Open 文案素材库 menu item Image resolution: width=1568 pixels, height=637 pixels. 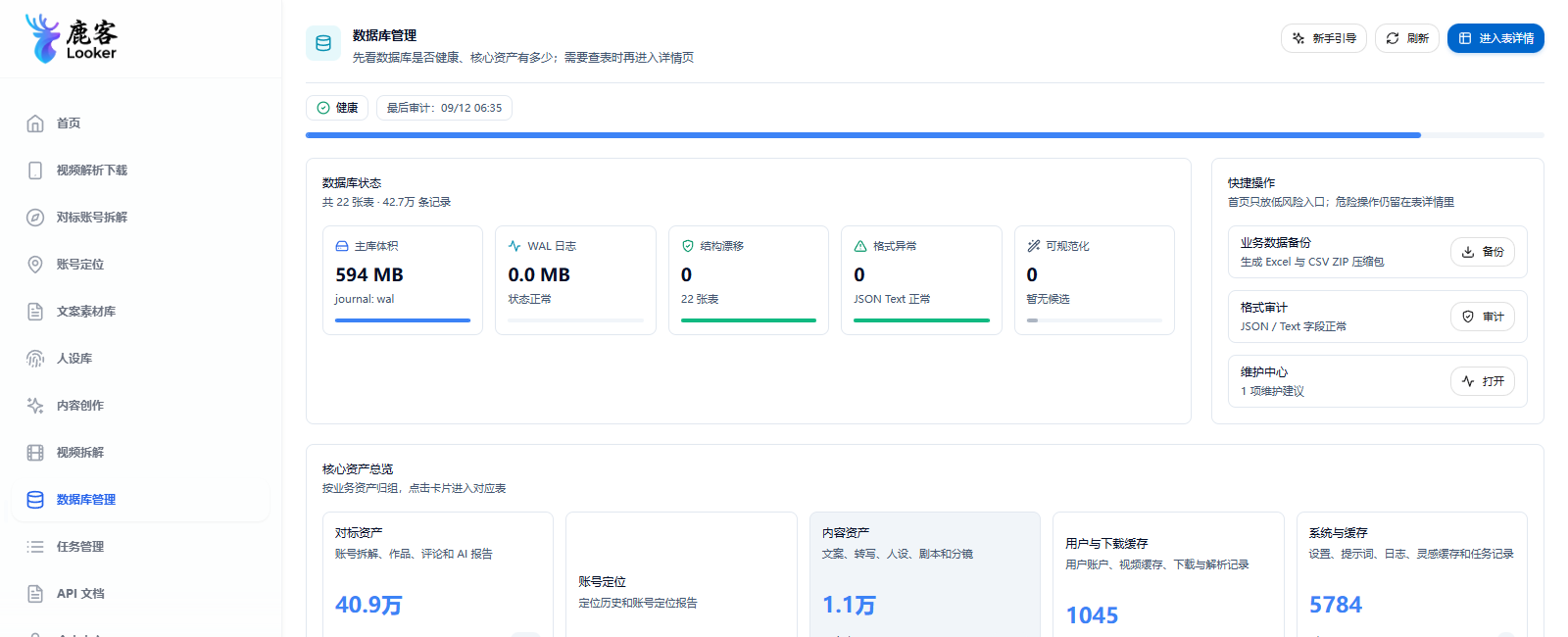[141, 312]
